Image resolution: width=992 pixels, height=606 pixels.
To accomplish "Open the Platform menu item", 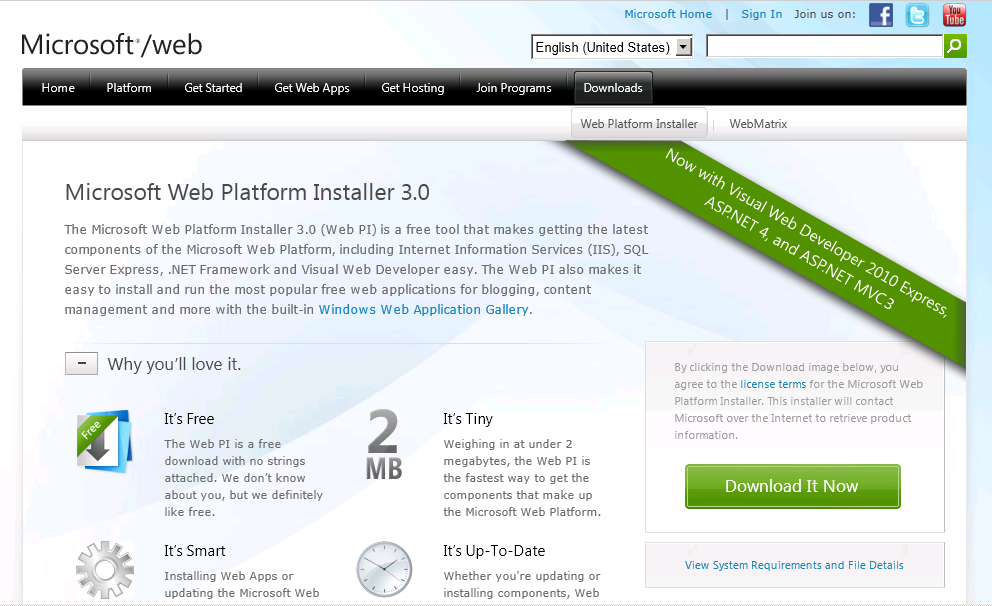I will coord(128,88).
